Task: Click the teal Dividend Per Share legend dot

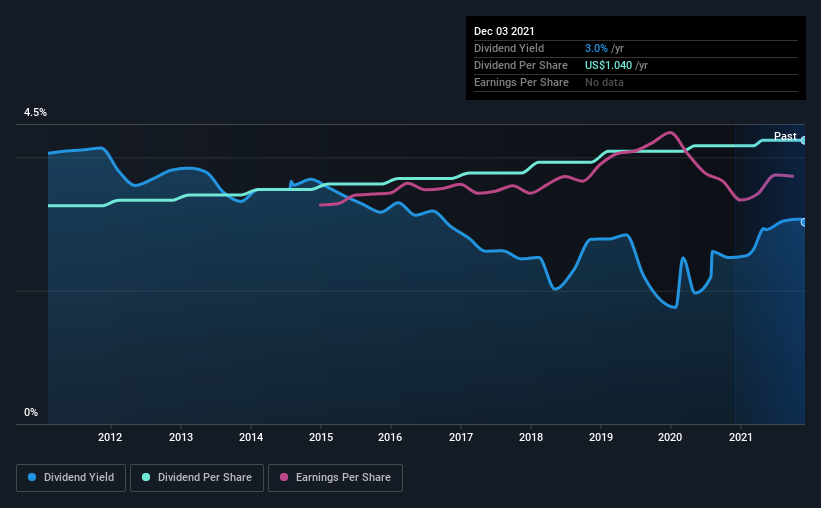Action: point(146,477)
